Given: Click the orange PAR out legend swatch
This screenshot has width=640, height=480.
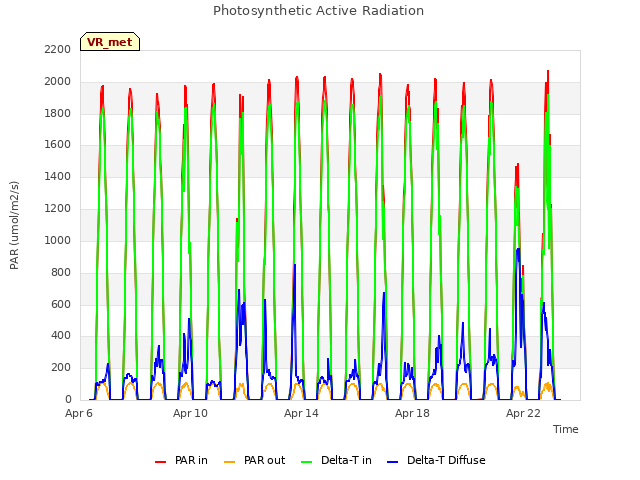Looking at the screenshot, I should pyautogui.click(x=230, y=462).
